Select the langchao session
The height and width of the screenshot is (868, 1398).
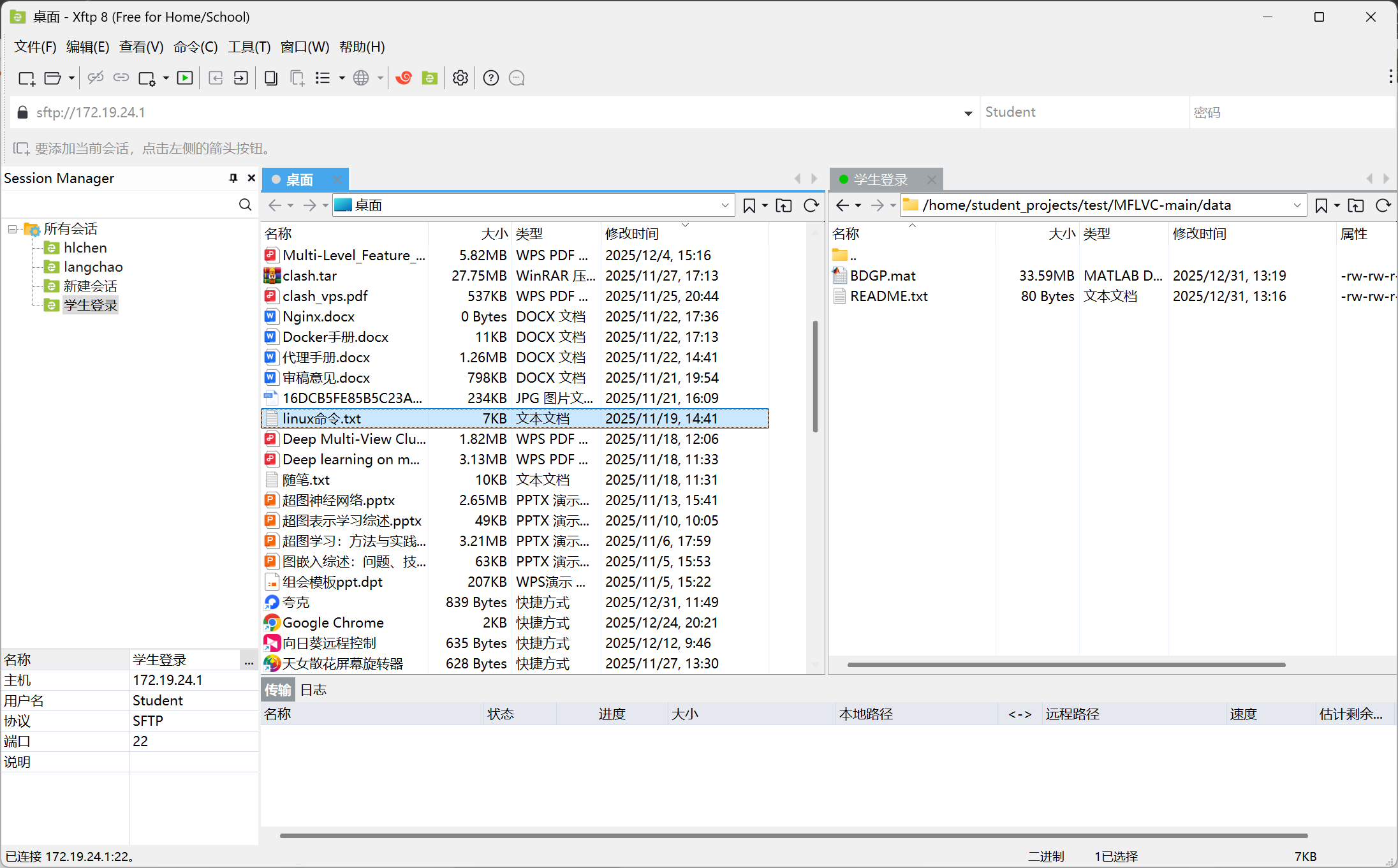coord(93,267)
